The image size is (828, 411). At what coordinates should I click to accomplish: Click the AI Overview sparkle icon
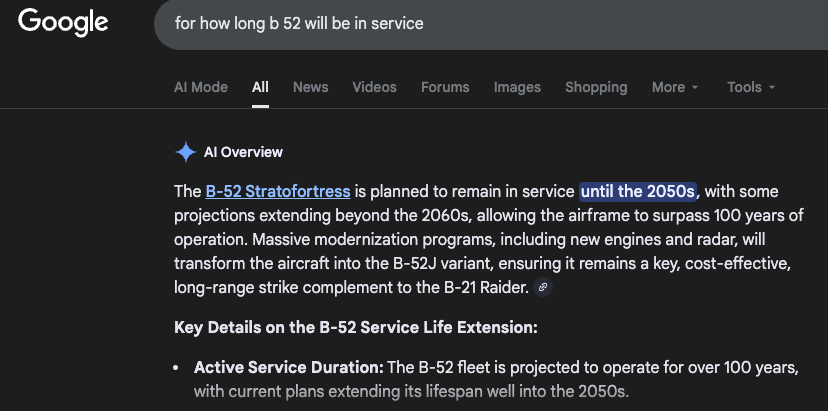click(185, 152)
